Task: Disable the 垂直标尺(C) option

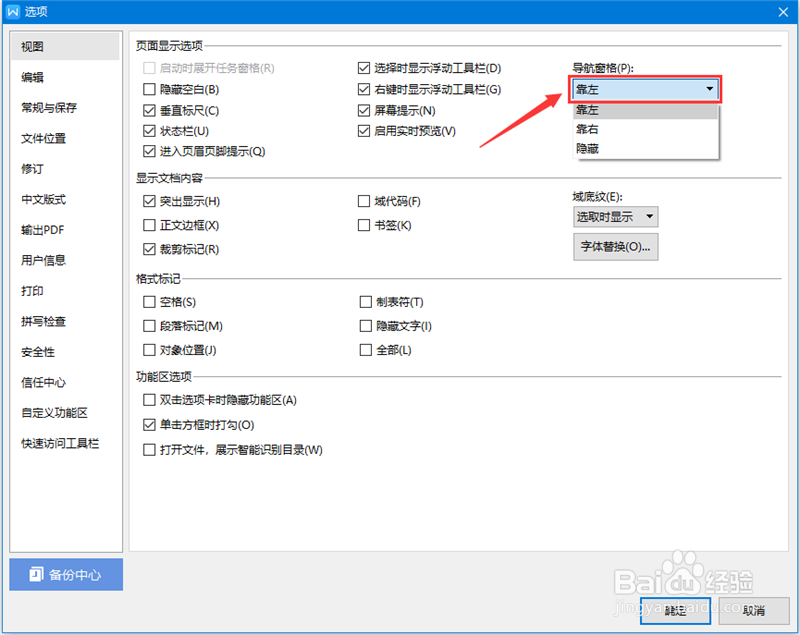Action: tap(149, 110)
